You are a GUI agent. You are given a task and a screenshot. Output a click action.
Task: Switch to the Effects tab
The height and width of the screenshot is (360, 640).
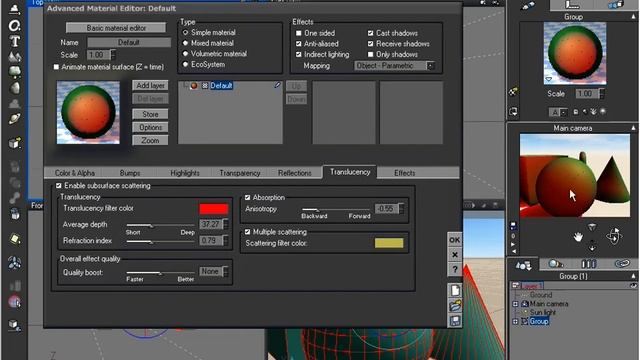(x=404, y=173)
